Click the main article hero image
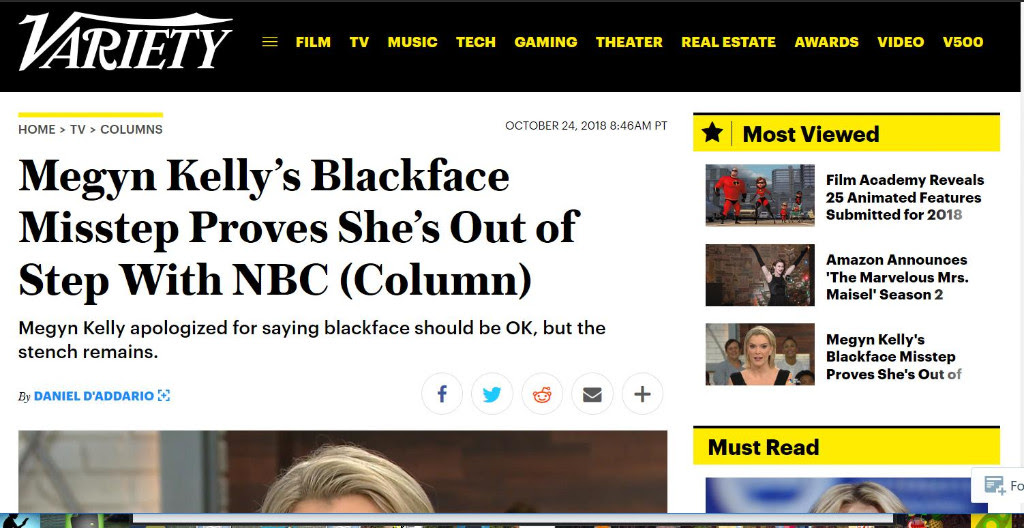The height and width of the screenshot is (528, 1024). (x=343, y=471)
